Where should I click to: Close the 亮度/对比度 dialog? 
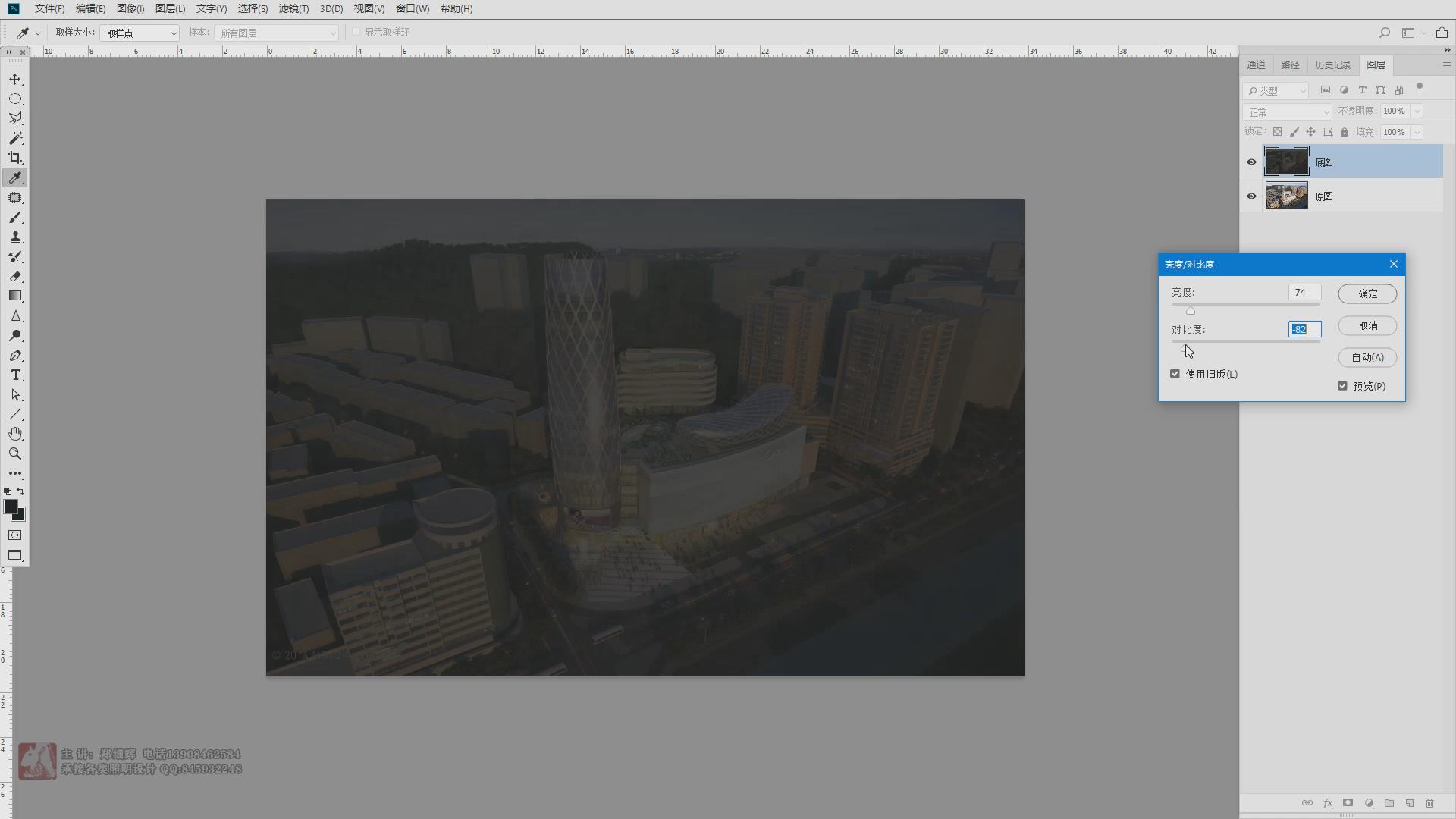point(1393,265)
